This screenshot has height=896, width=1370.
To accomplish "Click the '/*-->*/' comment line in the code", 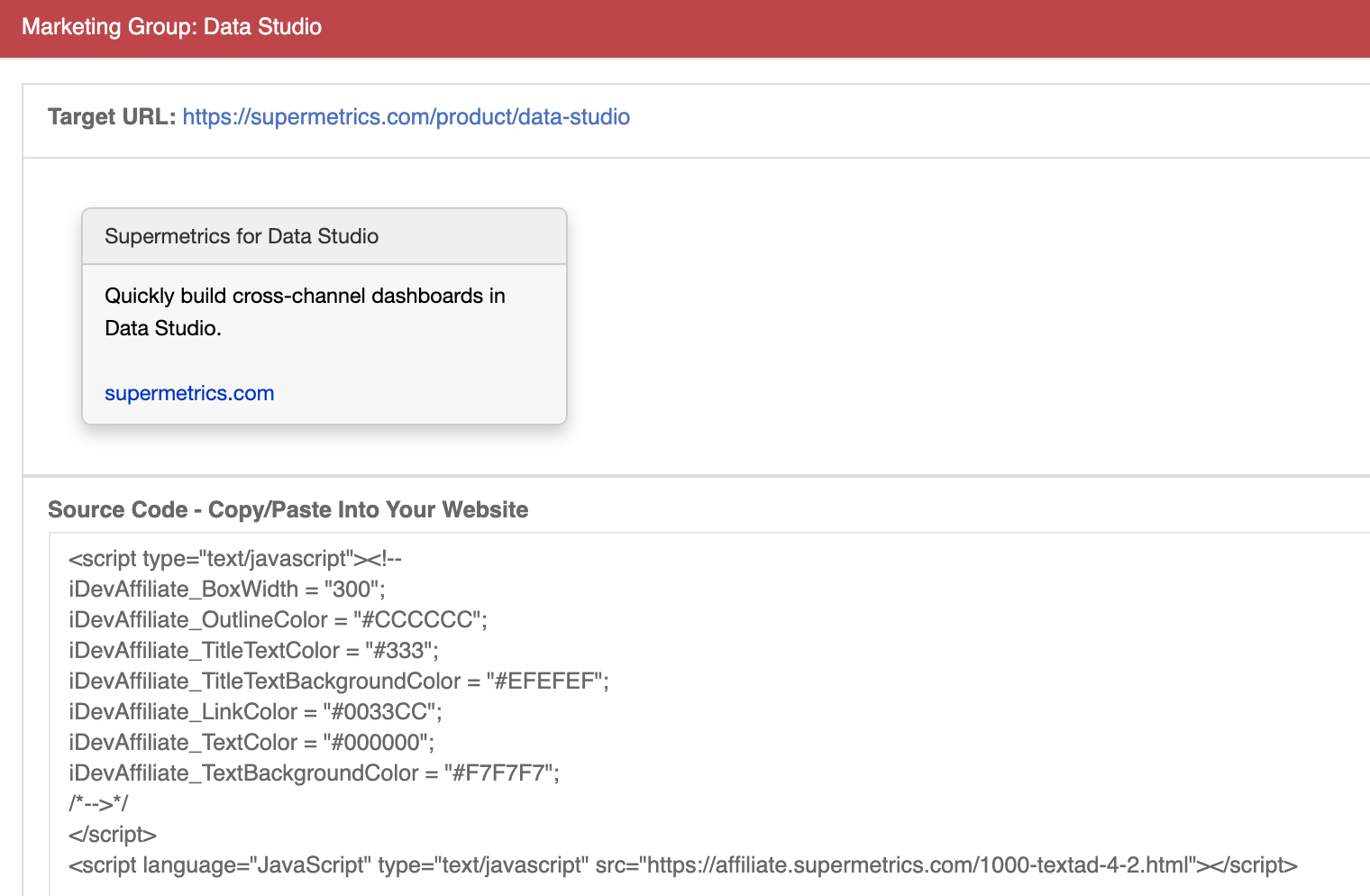I will coord(99,803).
